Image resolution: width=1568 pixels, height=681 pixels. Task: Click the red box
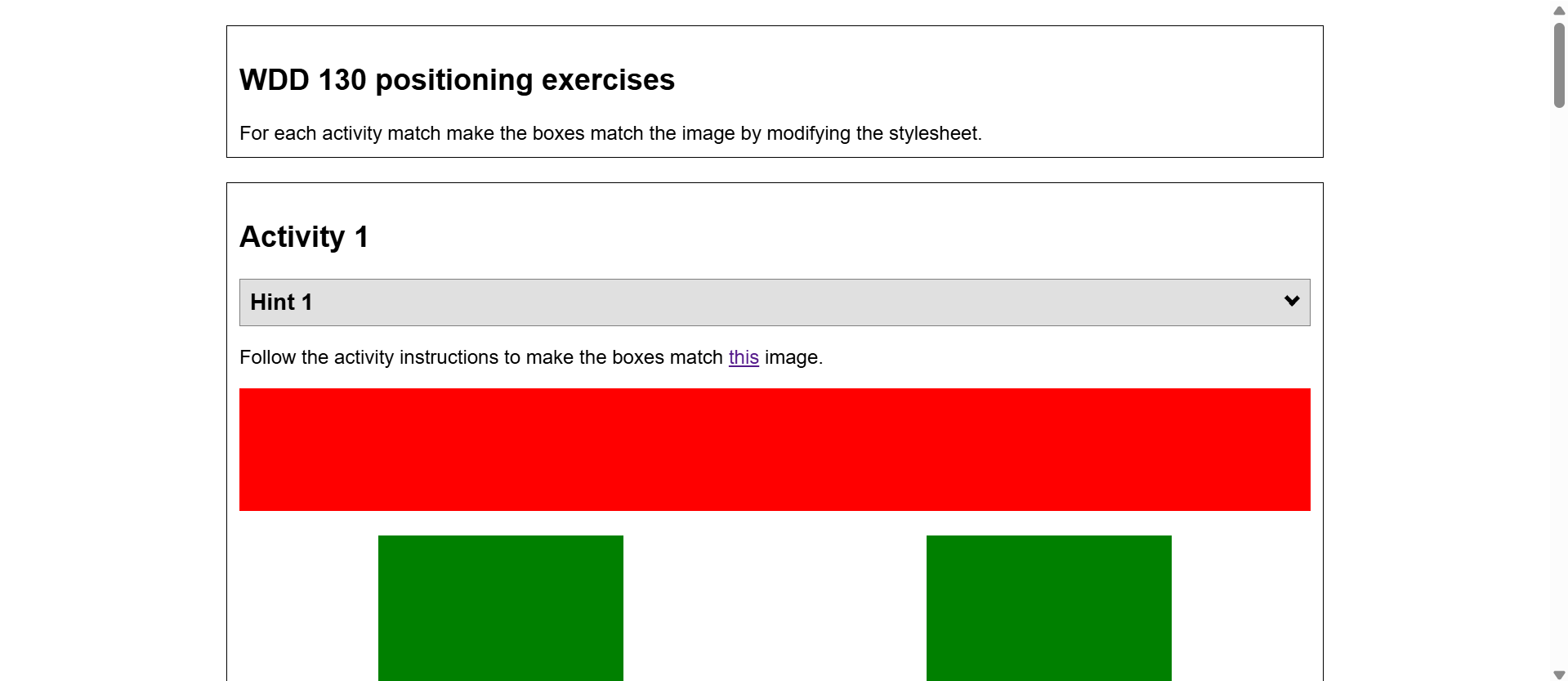[774, 450]
